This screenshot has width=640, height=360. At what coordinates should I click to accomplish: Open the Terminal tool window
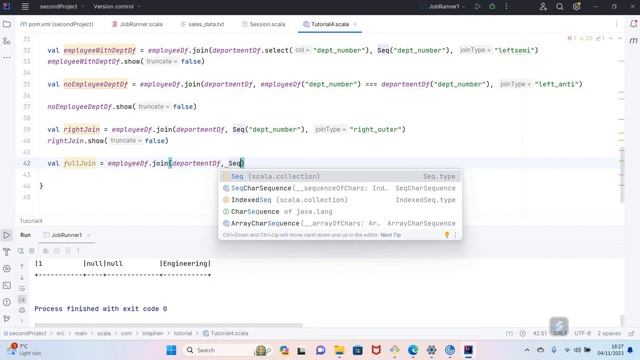[x=7, y=285]
